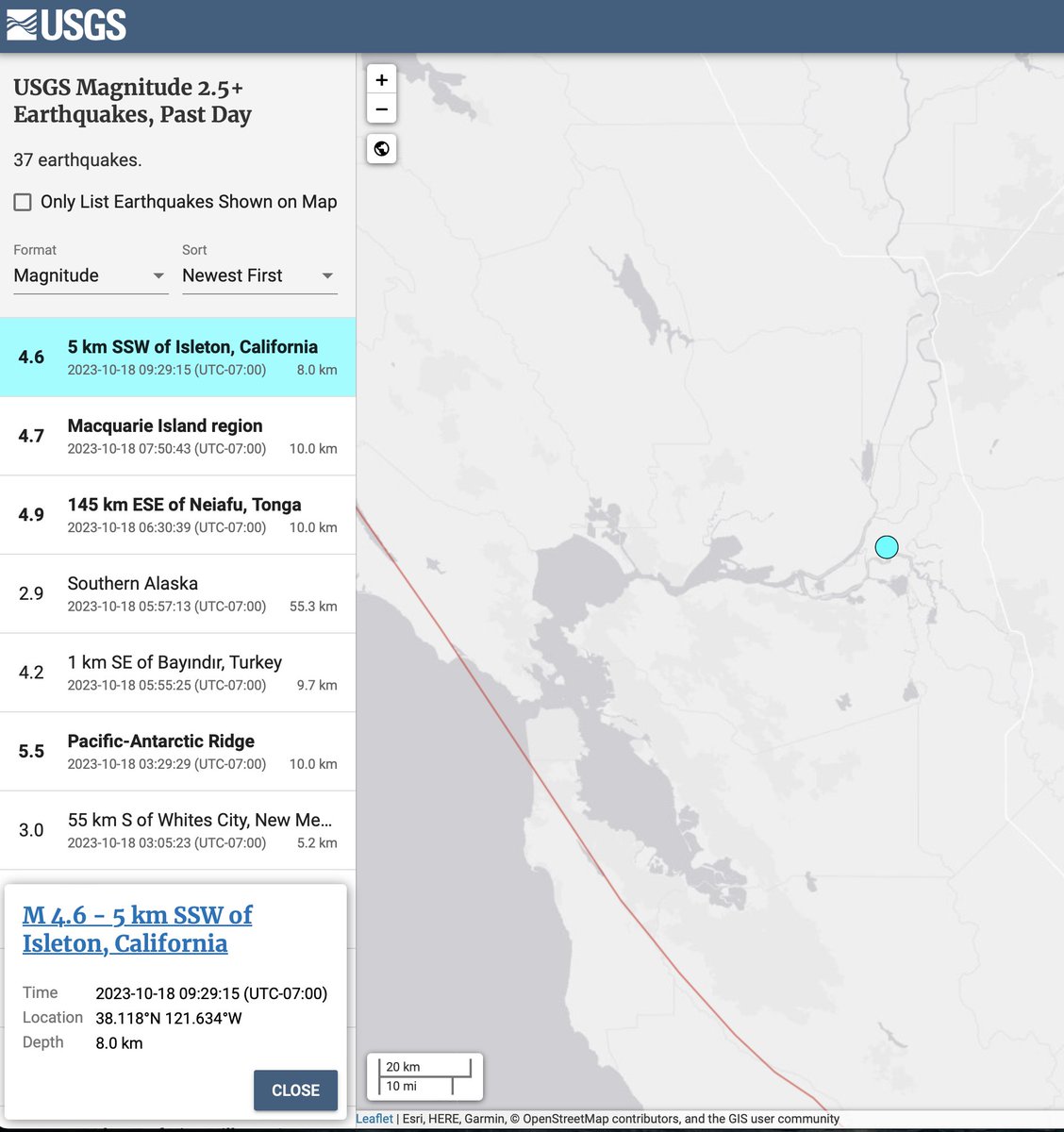Image resolution: width=1064 pixels, height=1132 pixels.
Task: Click the globe world-view map button
Action: coord(381,148)
